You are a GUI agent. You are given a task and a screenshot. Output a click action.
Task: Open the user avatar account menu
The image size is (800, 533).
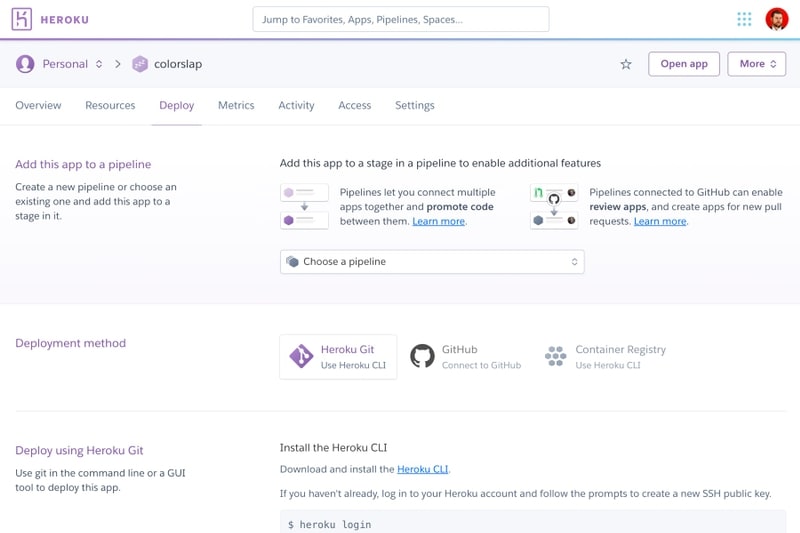pos(777,19)
